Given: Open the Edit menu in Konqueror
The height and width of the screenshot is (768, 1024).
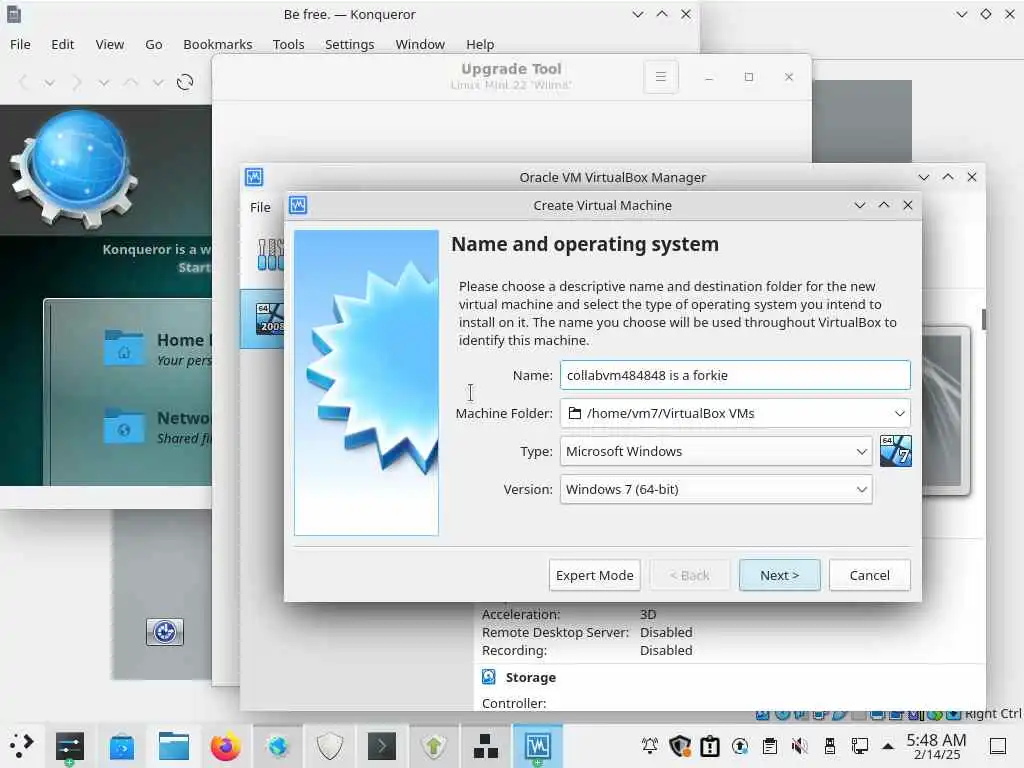Looking at the screenshot, I should pos(63,44).
